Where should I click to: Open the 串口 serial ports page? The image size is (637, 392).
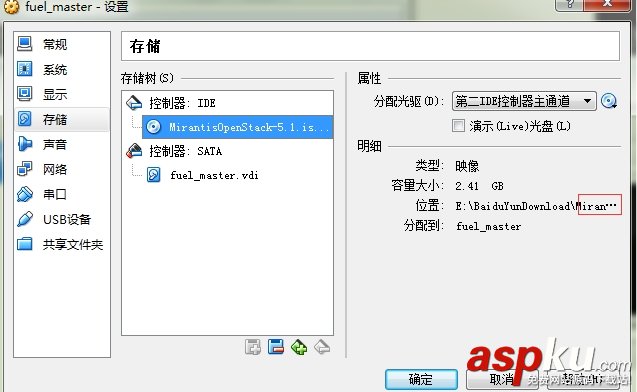point(62,194)
